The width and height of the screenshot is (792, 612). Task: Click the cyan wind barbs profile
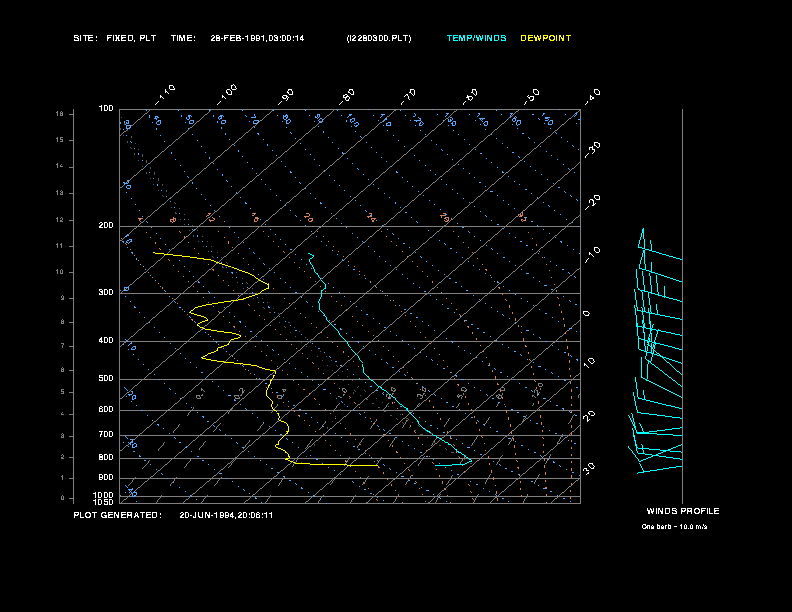click(x=655, y=351)
